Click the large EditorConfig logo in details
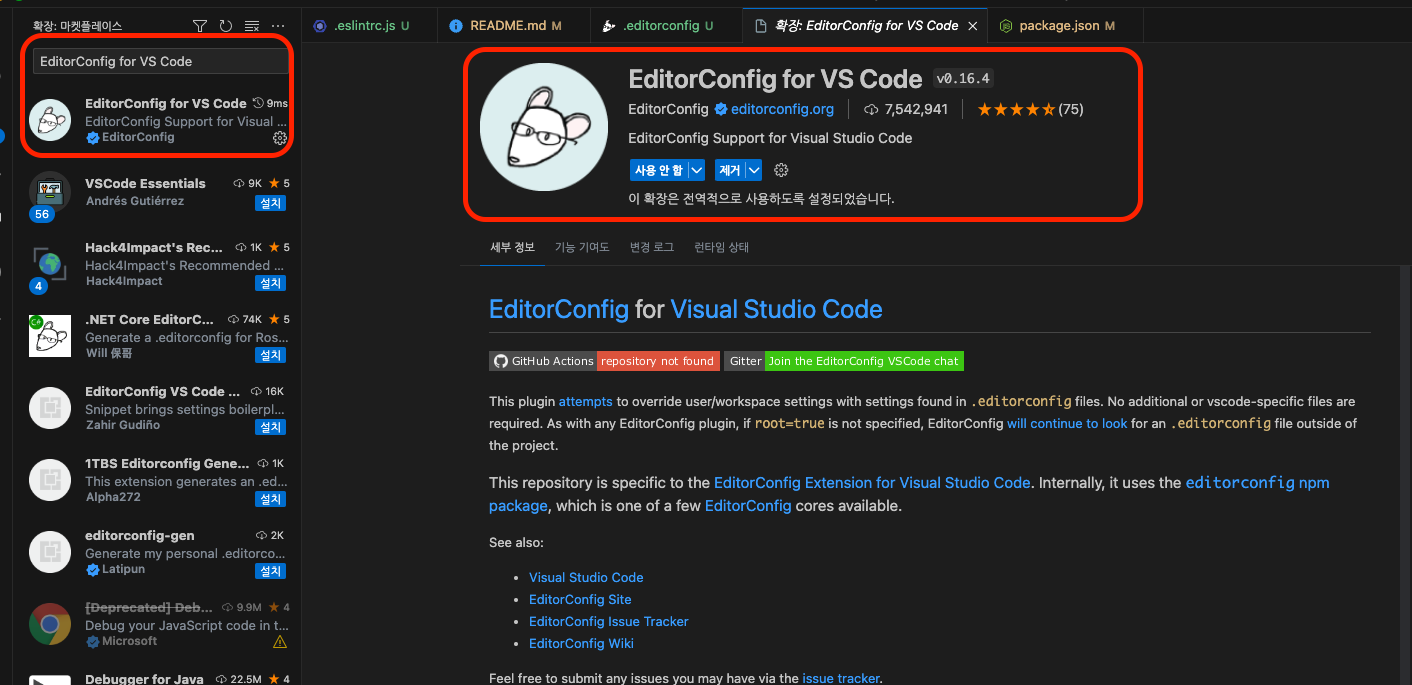Screen dimensions: 1412x685 tap(544, 127)
